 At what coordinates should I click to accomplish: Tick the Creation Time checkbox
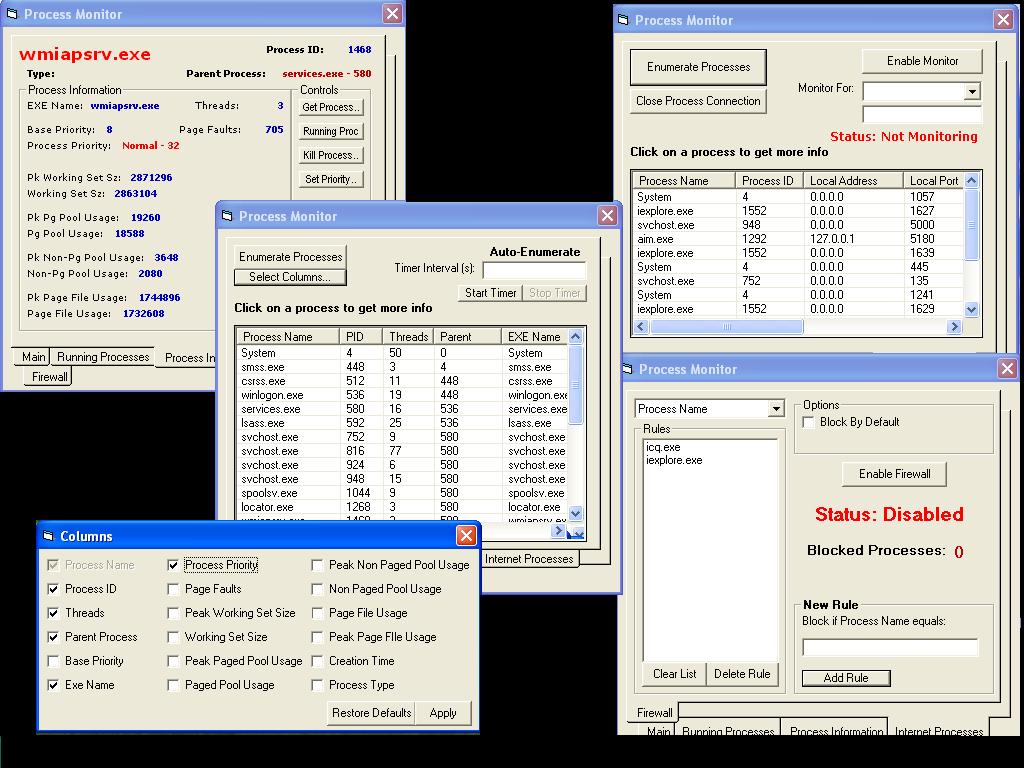pos(318,661)
